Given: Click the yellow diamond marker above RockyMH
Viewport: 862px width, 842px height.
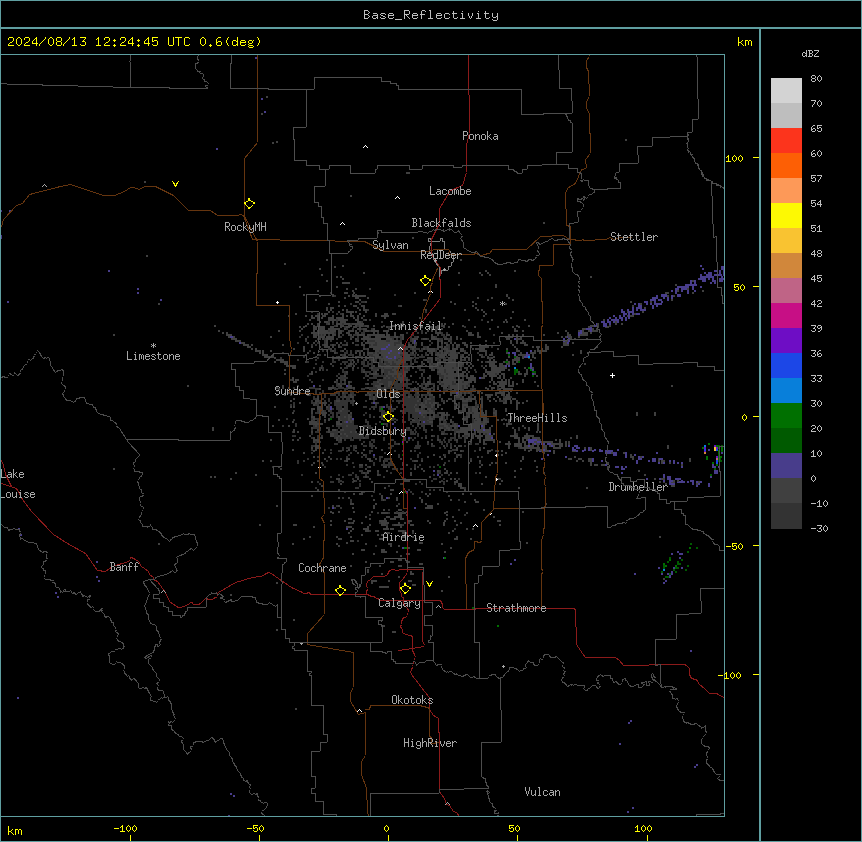Looking at the screenshot, I should [249, 204].
